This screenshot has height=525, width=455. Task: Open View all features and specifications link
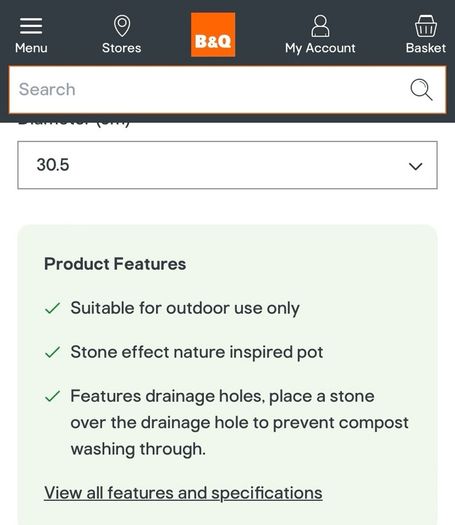183,493
